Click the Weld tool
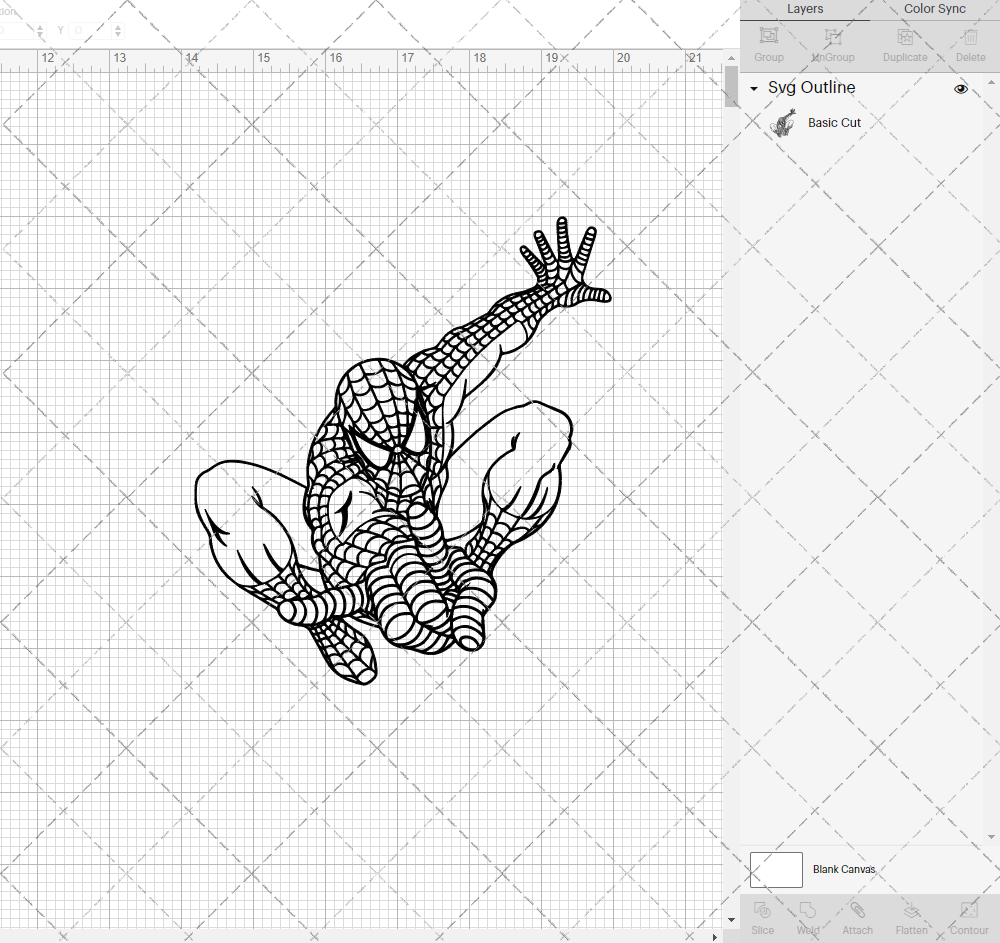The height and width of the screenshot is (943, 1000). click(808, 915)
